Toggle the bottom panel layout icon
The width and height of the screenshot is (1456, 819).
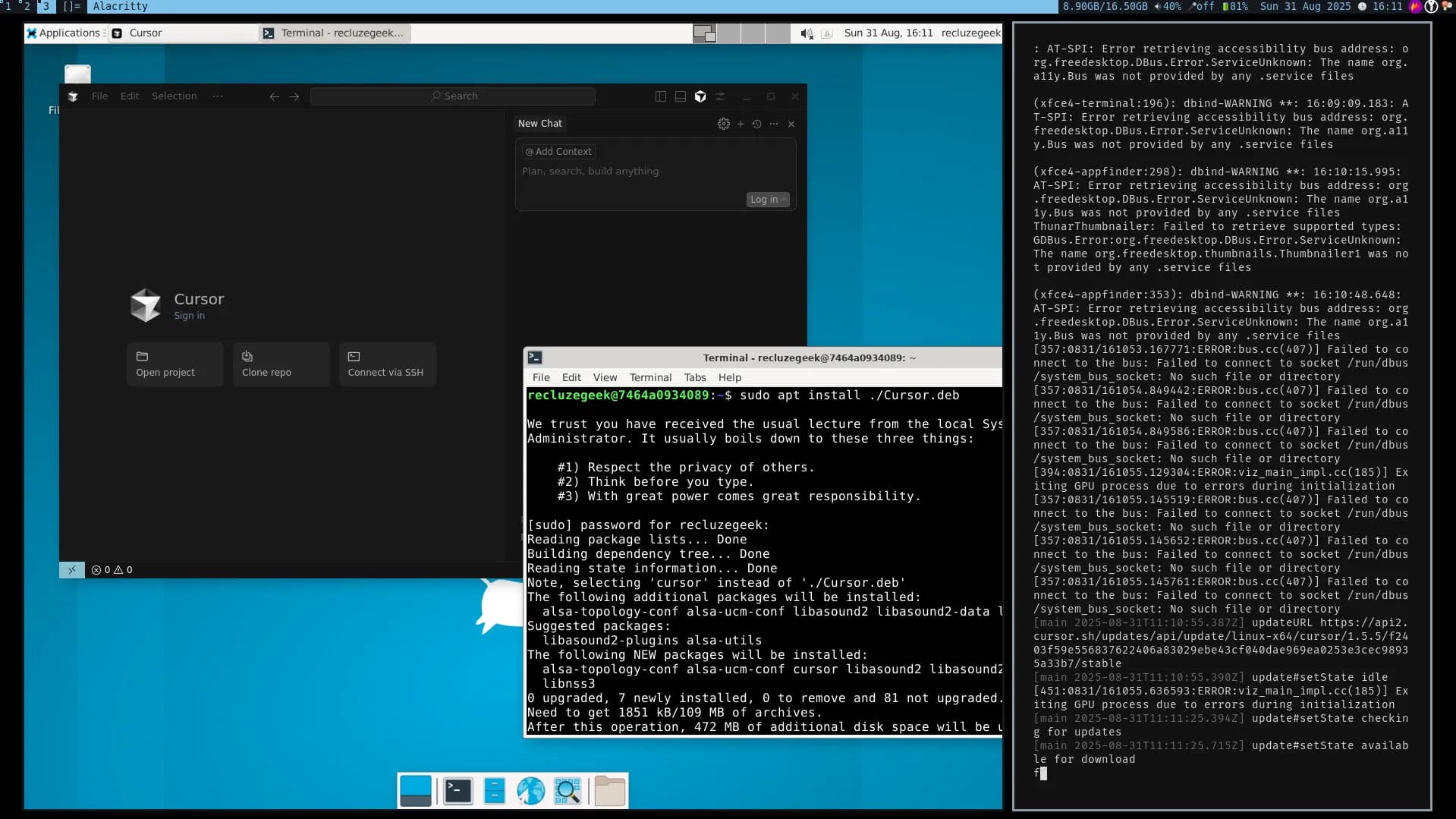coord(680,96)
